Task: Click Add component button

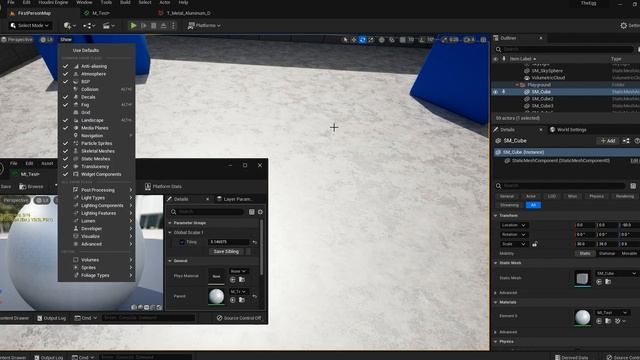Action: 607,141
